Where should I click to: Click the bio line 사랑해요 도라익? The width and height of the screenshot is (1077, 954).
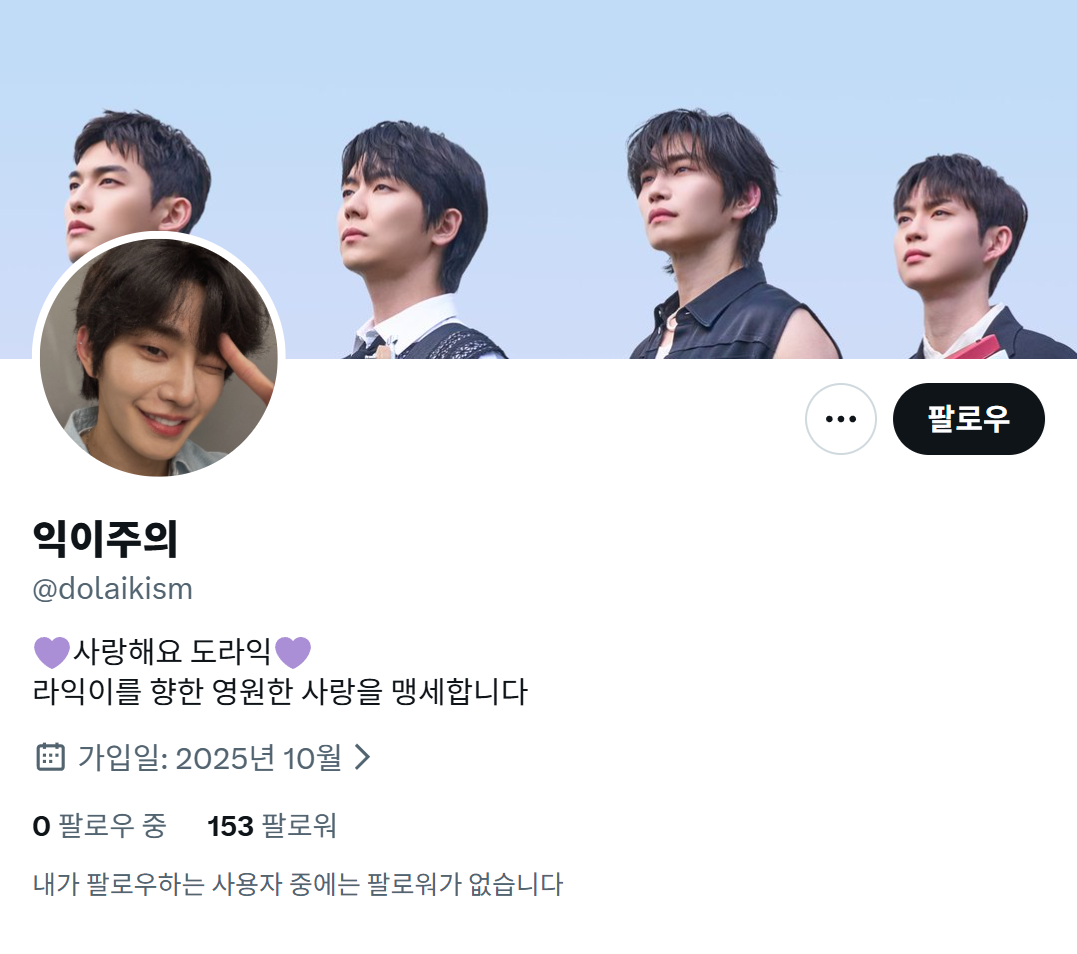[172, 652]
